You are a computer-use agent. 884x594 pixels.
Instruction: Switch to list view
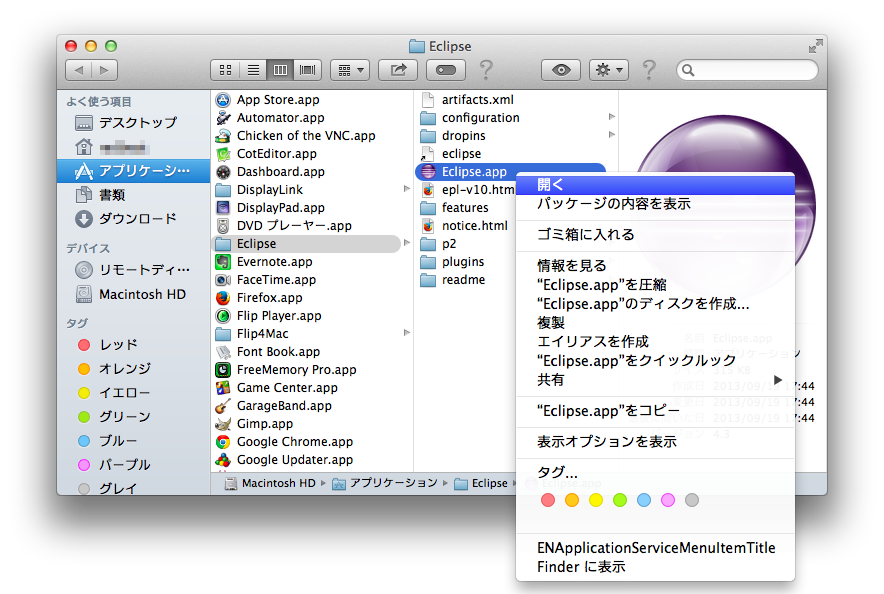tap(253, 70)
